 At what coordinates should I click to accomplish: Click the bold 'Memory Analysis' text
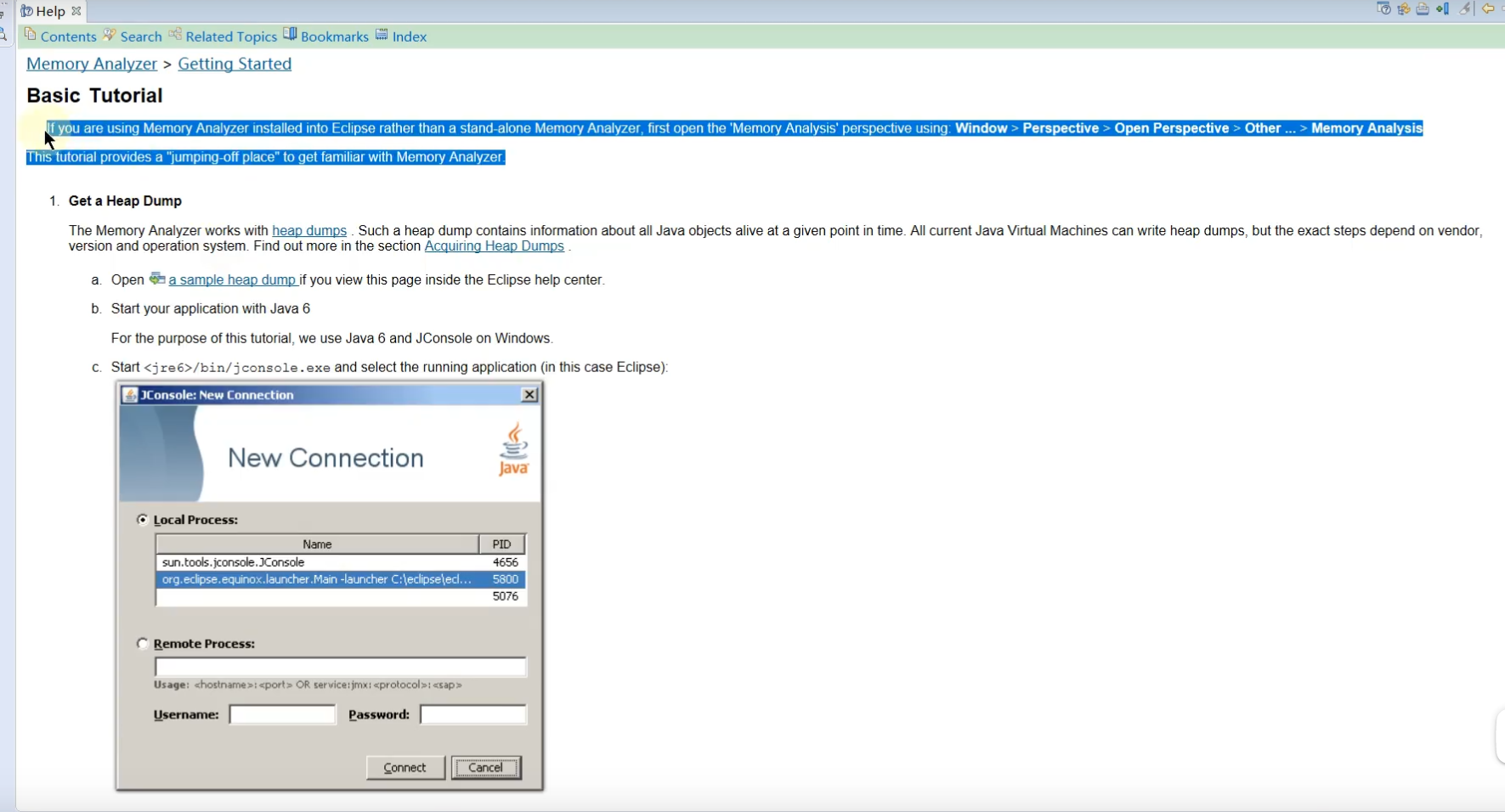click(x=1366, y=128)
